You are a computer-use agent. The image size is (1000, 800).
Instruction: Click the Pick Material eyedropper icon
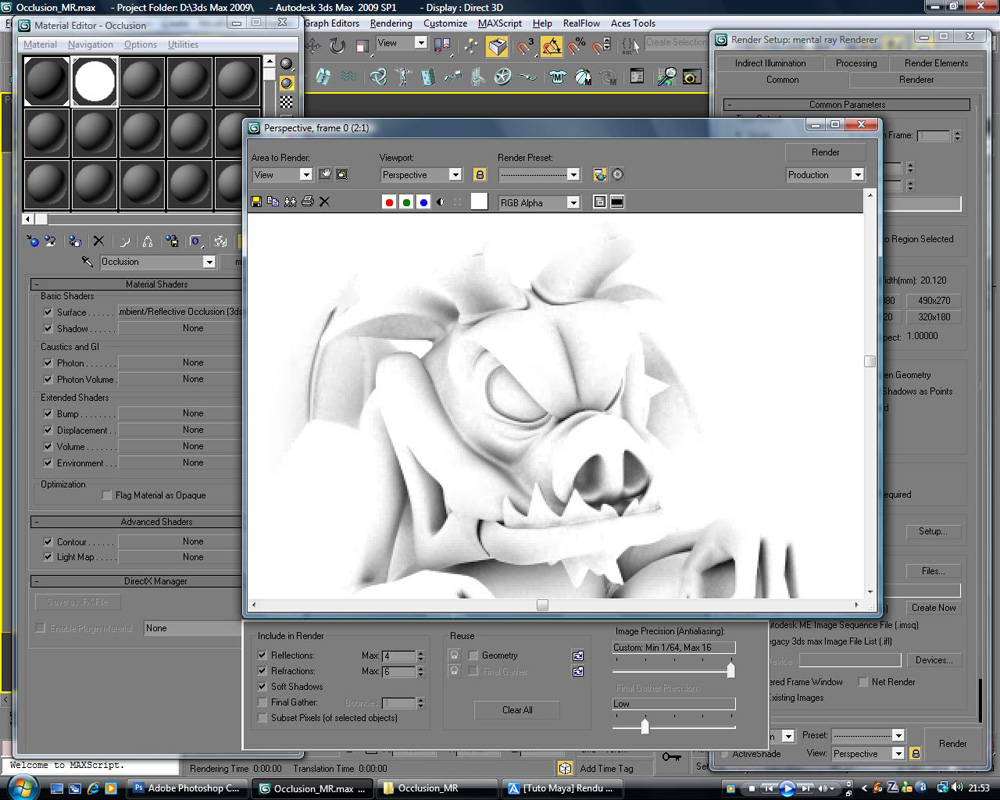pos(87,261)
